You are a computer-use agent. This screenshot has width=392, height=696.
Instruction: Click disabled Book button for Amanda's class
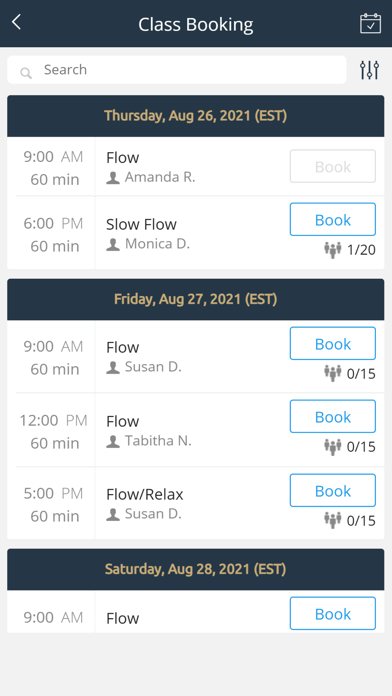coord(333,166)
